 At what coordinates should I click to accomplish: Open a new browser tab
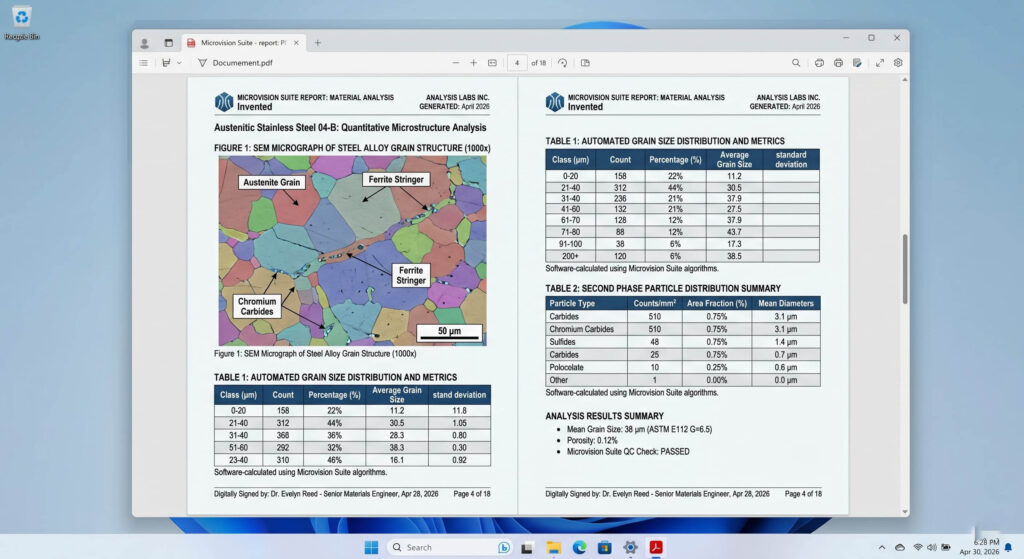(x=317, y=43)
